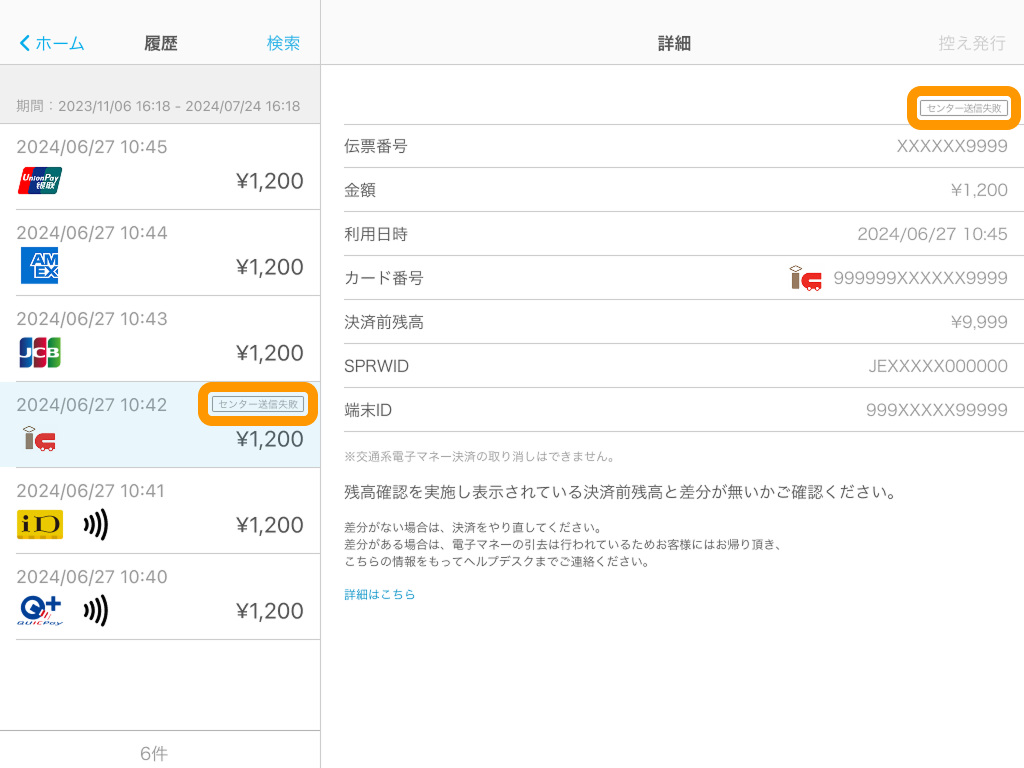Return home via the ホーム back chevron
The image size is (1024, 768).
tap(49, 42)
